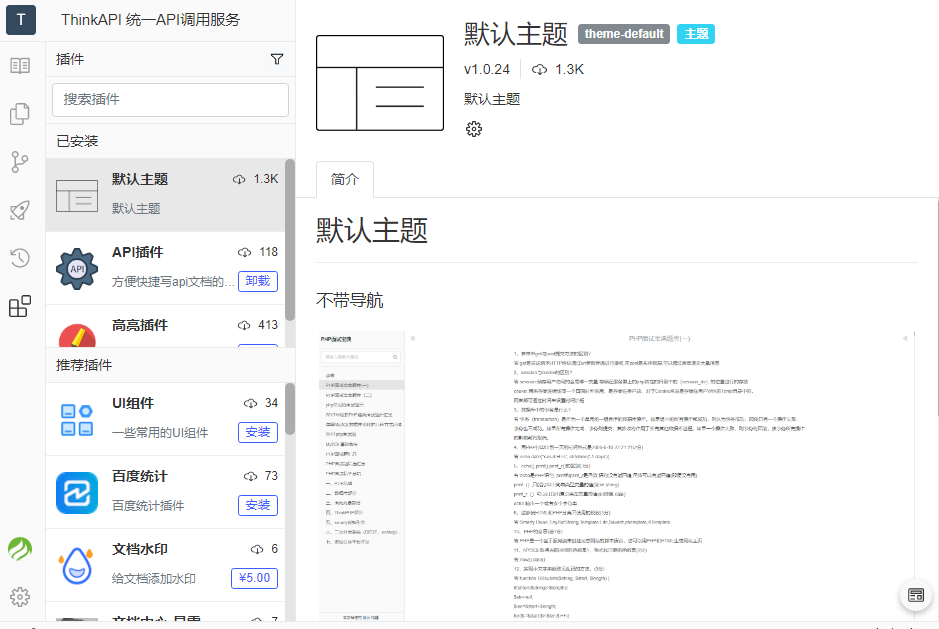939x629 pixels.
Task: Open settings gear at bottom left
Action: 20,597
